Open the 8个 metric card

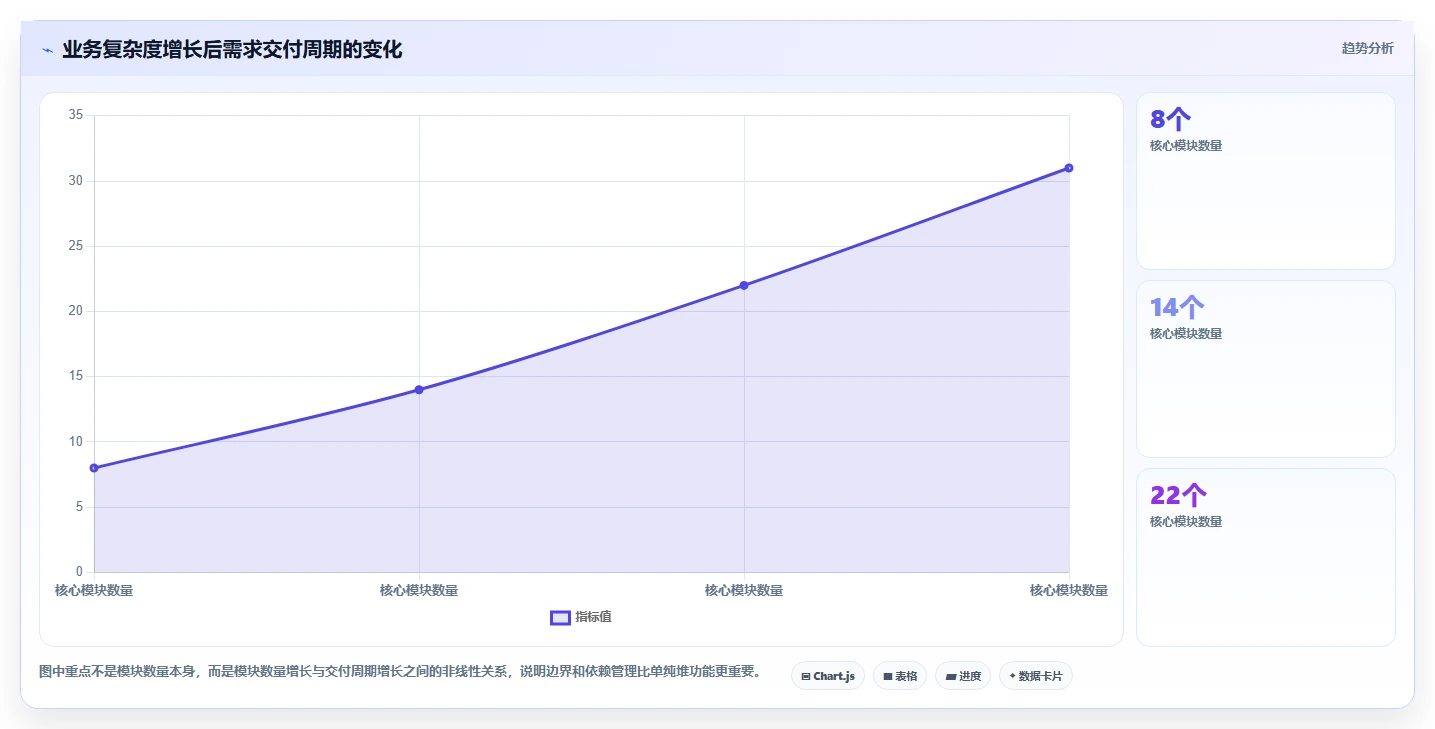pos(1265,181)
